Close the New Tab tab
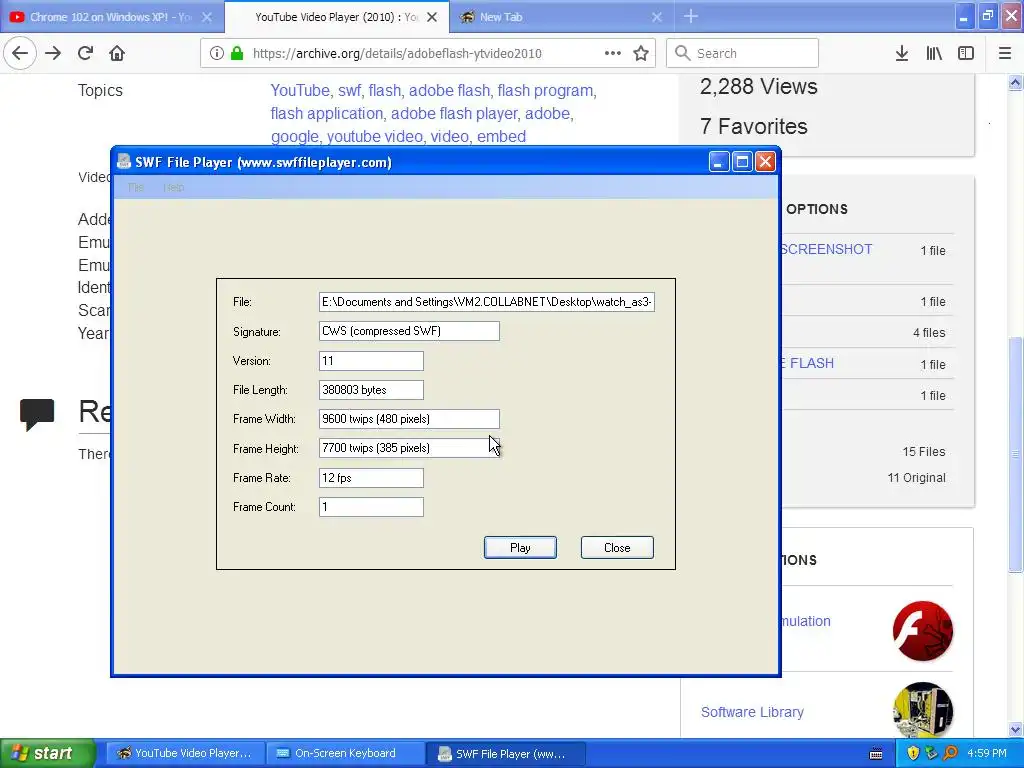Viewport: 1024px width, 768px height. (x=657, y=17)
